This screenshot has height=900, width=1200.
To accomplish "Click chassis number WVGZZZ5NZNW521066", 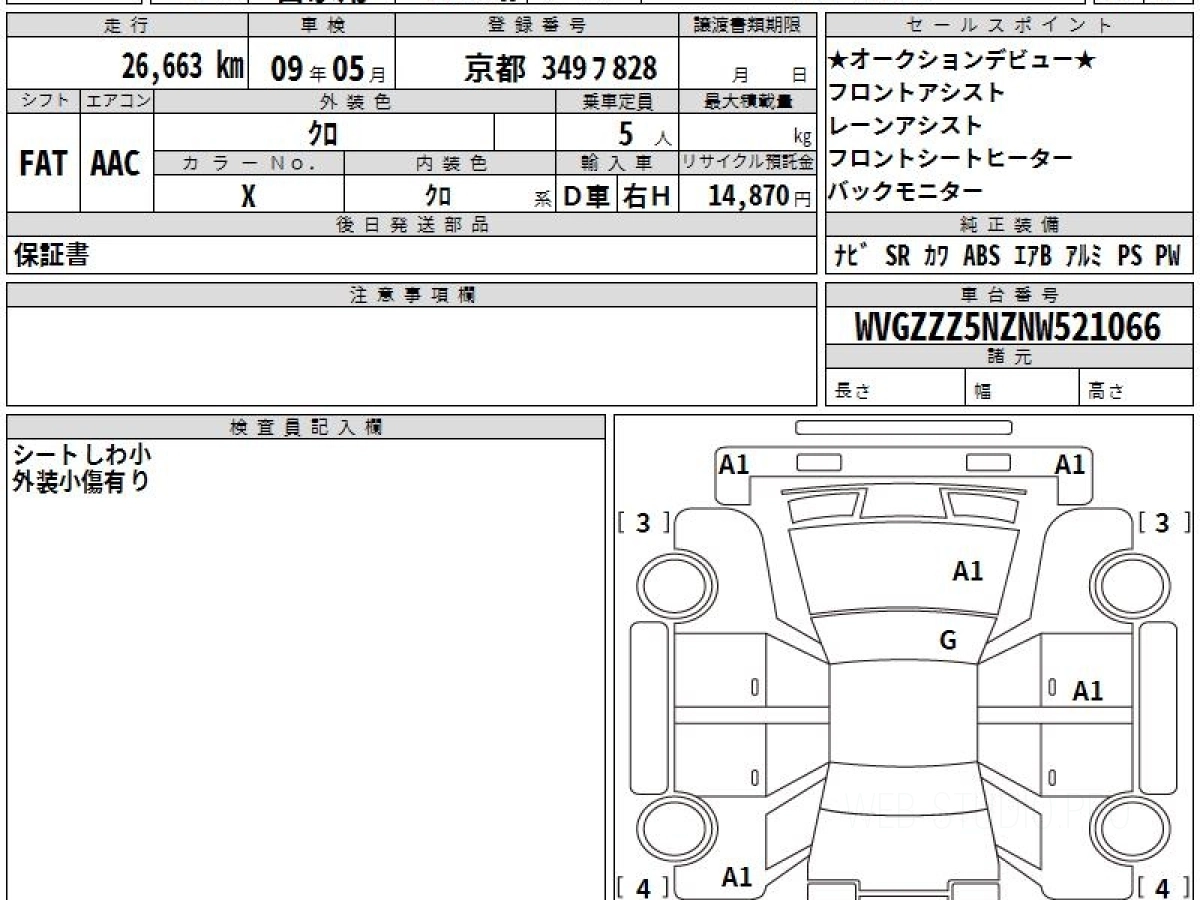I will 1008,326.
